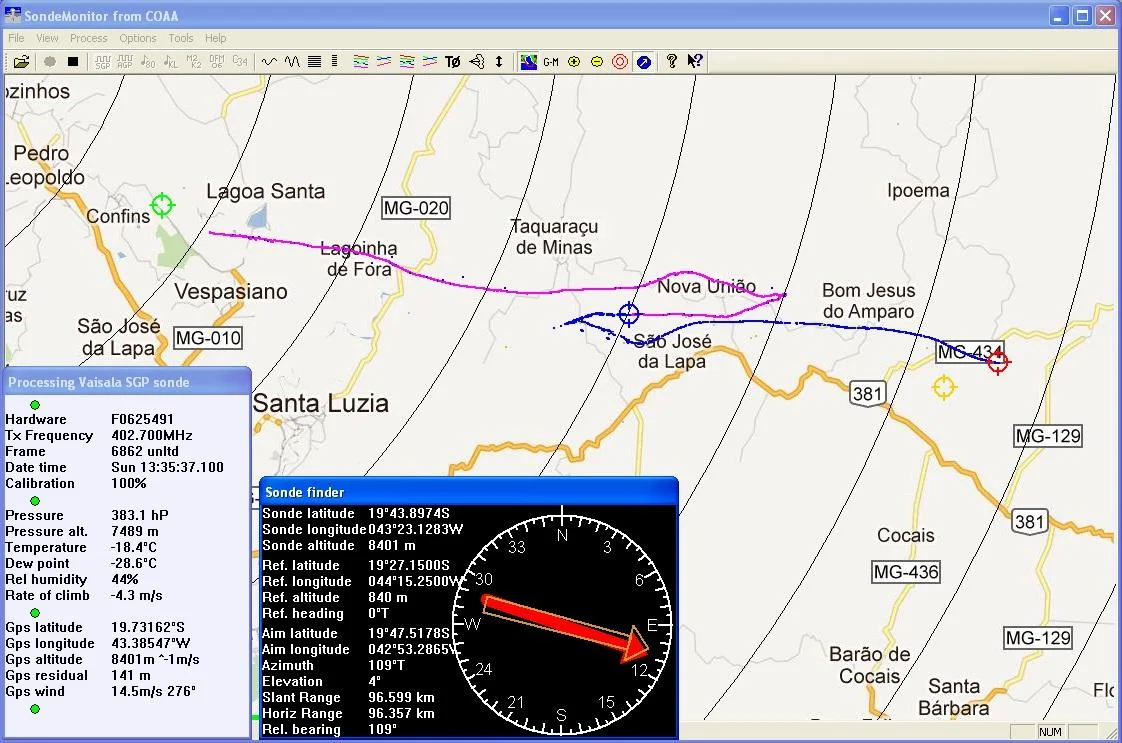Click the MG-020 road label
Image resolution: width=1122 pixels, height=743 pixels.
[x=416, y=208]
